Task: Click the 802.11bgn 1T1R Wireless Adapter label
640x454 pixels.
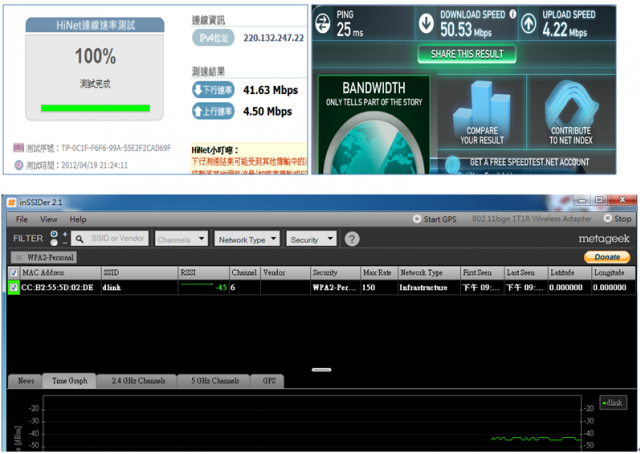Action: pos(531,219)
